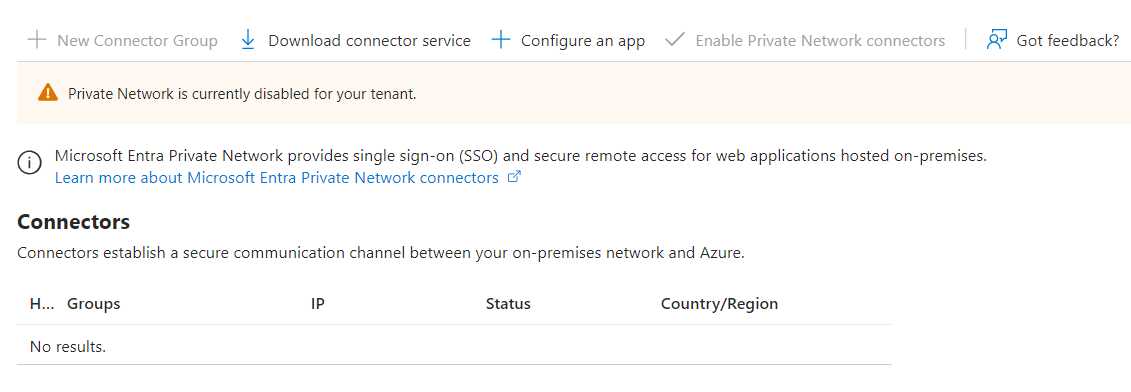Click the plus icon beside Configure an app

coord(501,40)
